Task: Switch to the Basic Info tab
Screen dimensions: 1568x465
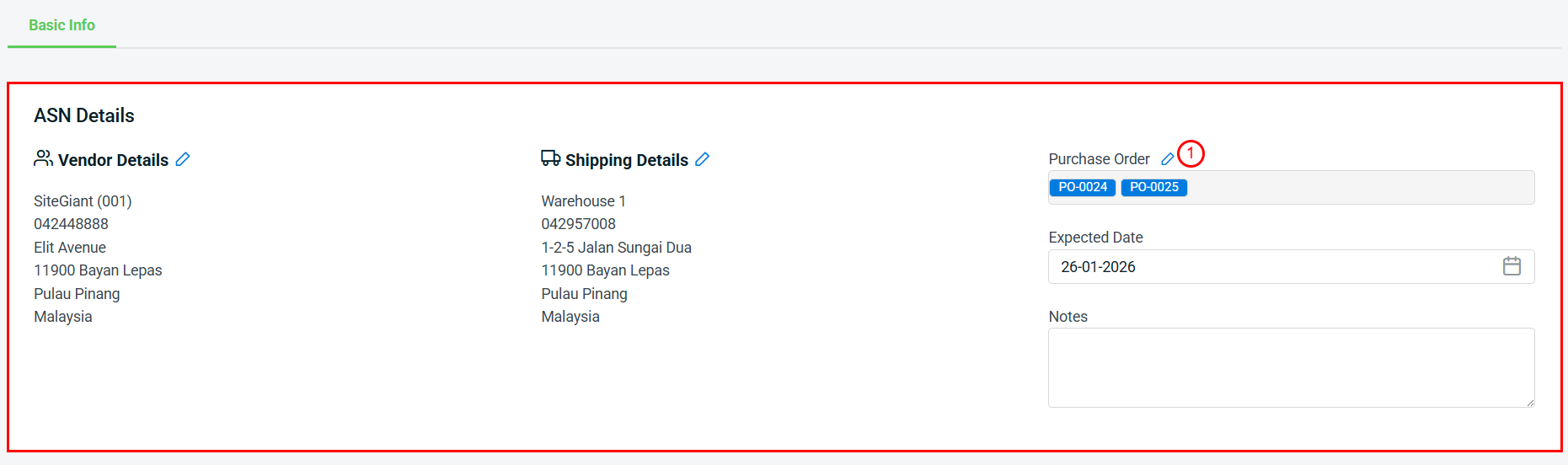Action: pyautogui.click(x=62, y=25)
